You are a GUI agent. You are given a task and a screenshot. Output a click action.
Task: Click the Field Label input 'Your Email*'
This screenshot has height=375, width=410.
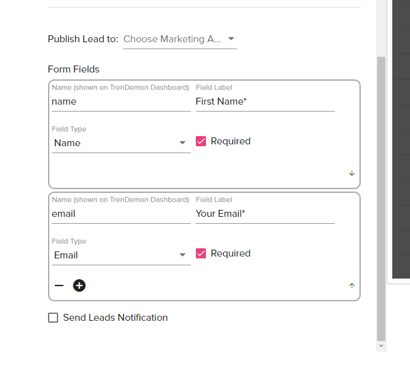click(x=265, y=214)
